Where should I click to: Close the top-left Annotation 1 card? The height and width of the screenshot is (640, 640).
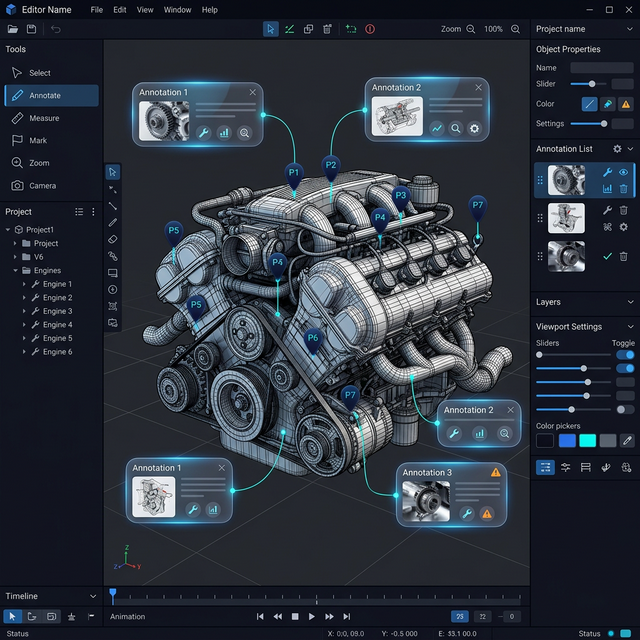click(x=252, y=92)
